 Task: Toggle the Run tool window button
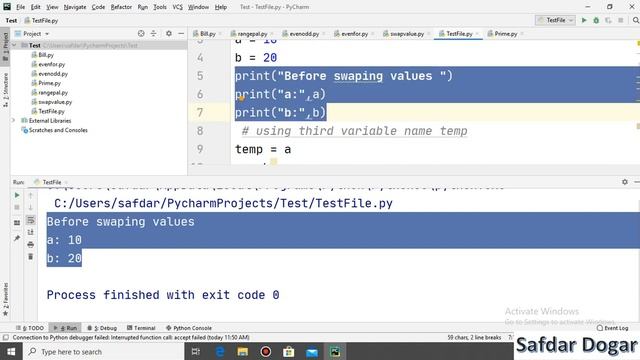coord(65,328)
